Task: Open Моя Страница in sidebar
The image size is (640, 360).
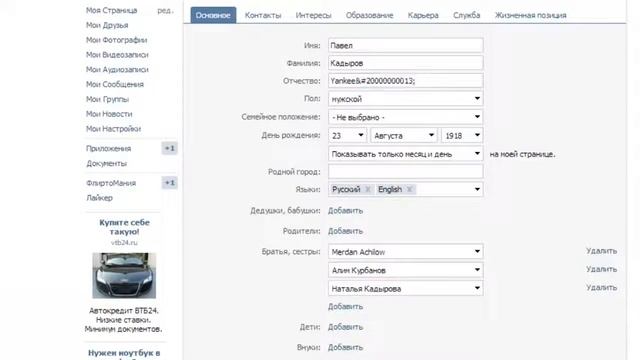Action: [x=111, y=10]
